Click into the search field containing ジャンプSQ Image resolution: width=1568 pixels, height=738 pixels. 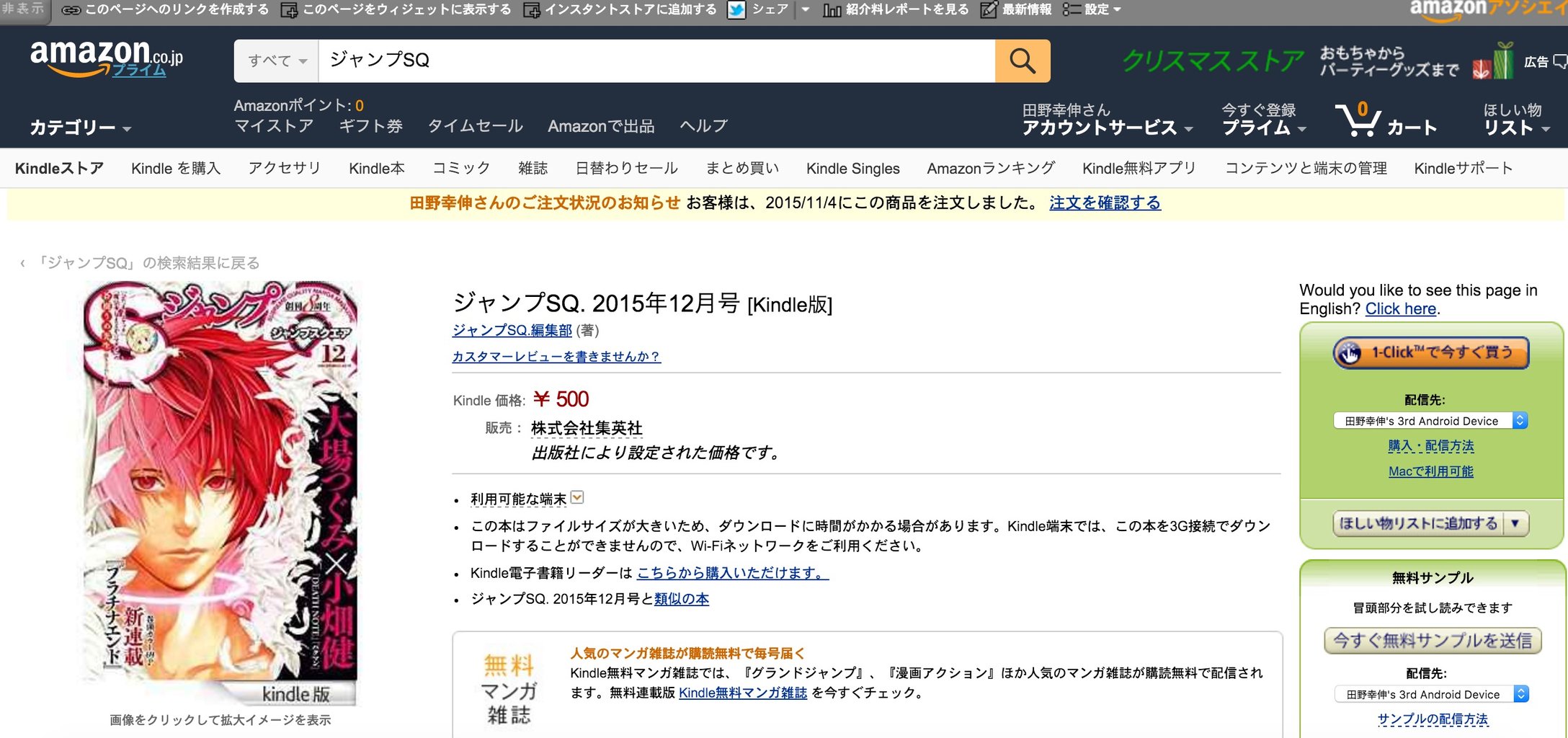point(656,61)
